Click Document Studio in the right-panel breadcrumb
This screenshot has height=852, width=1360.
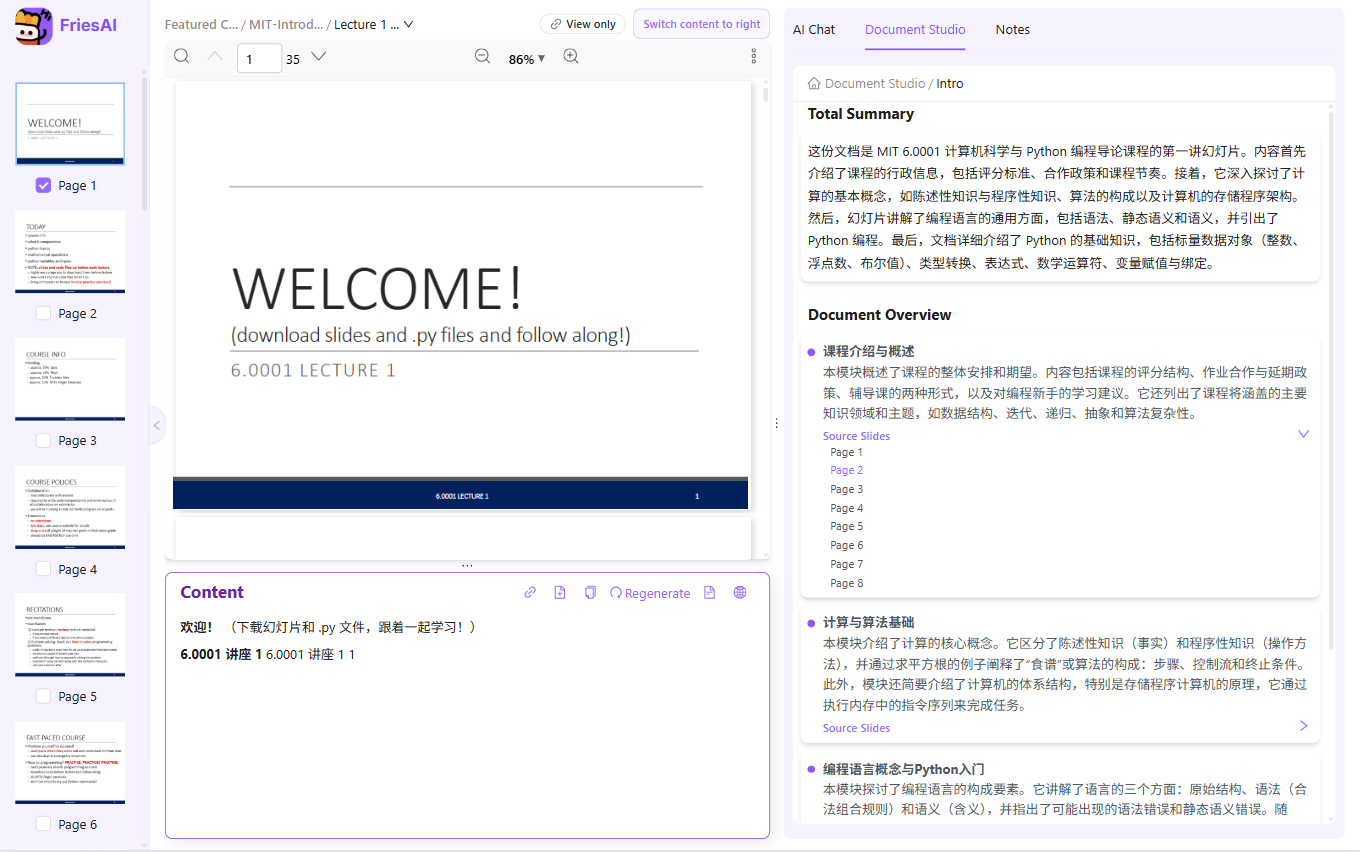point(875,84)
